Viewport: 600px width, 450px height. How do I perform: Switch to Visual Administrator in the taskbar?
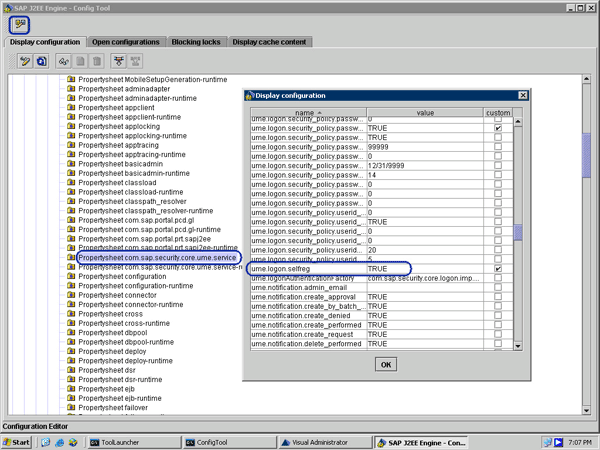coord(324,443)
